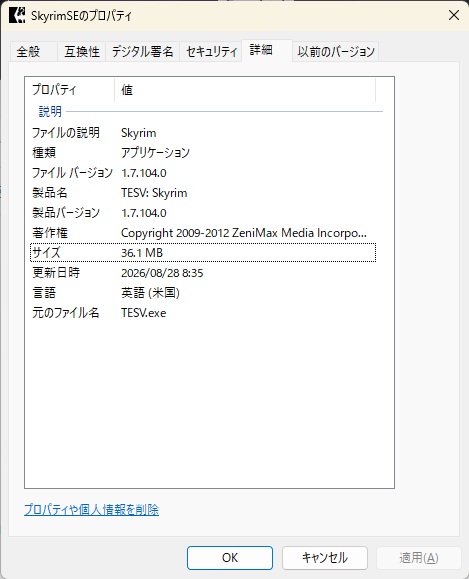Select the ファイルの説明 Skyrim row
Image resolution: width=469 pixels, height=579 pixels.
pyautogui.click(x=203, y=133)
